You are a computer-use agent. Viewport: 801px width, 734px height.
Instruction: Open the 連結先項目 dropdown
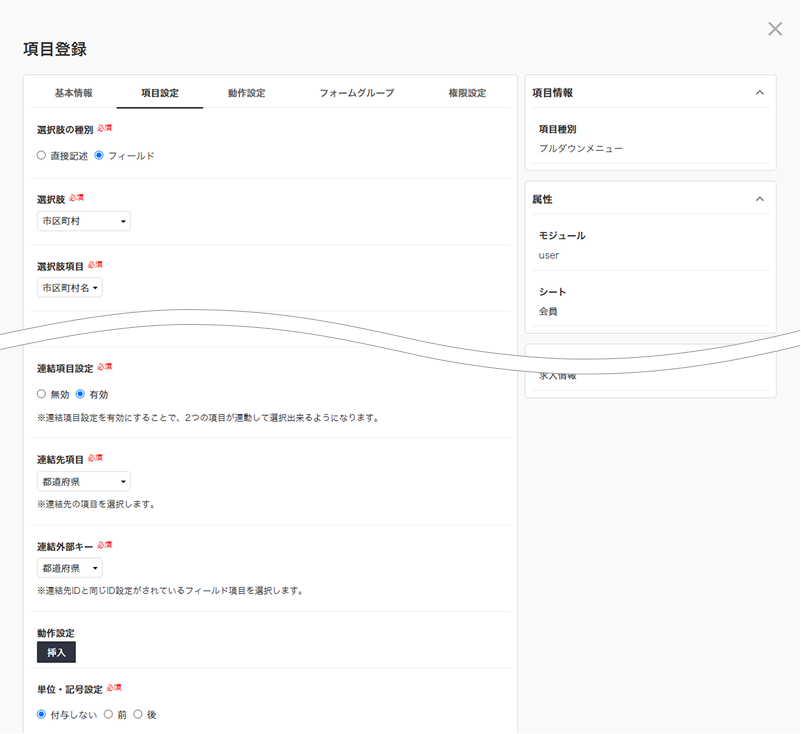pyautogui.click(x=83, y=481)
